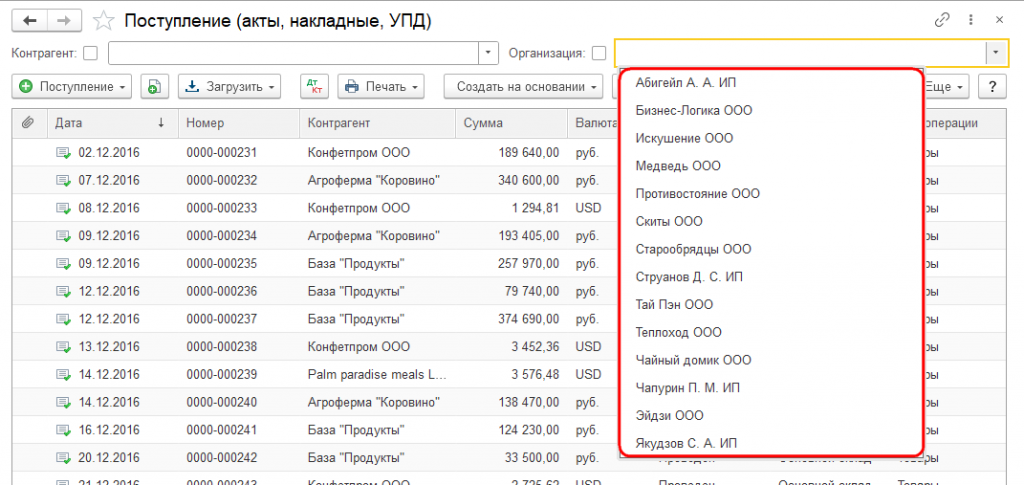
Task: Click document icon in row 0000-000239
Action: (x=63, y=375)
